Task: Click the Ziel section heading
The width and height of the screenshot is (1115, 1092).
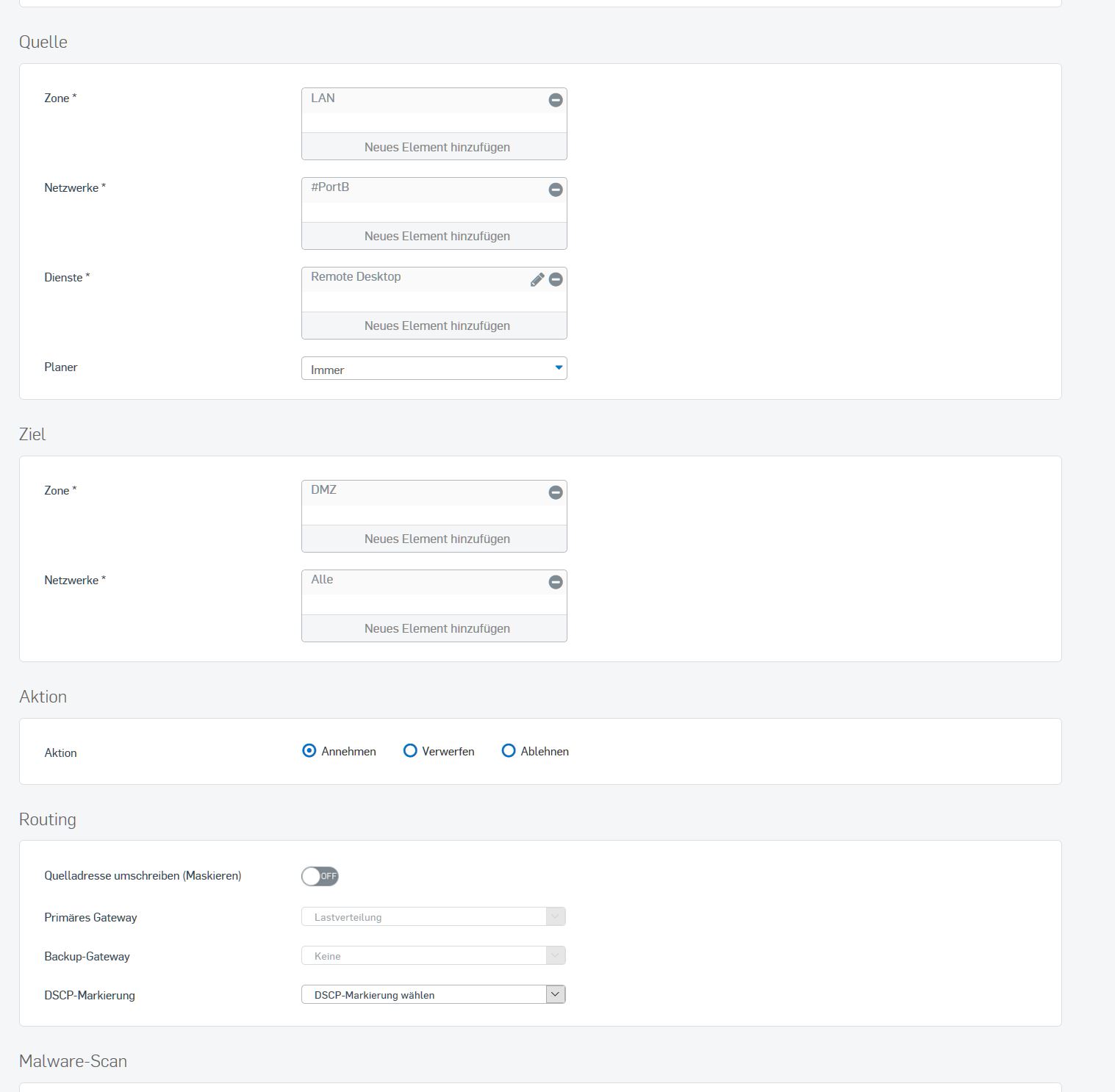Action: click(32, 434)
